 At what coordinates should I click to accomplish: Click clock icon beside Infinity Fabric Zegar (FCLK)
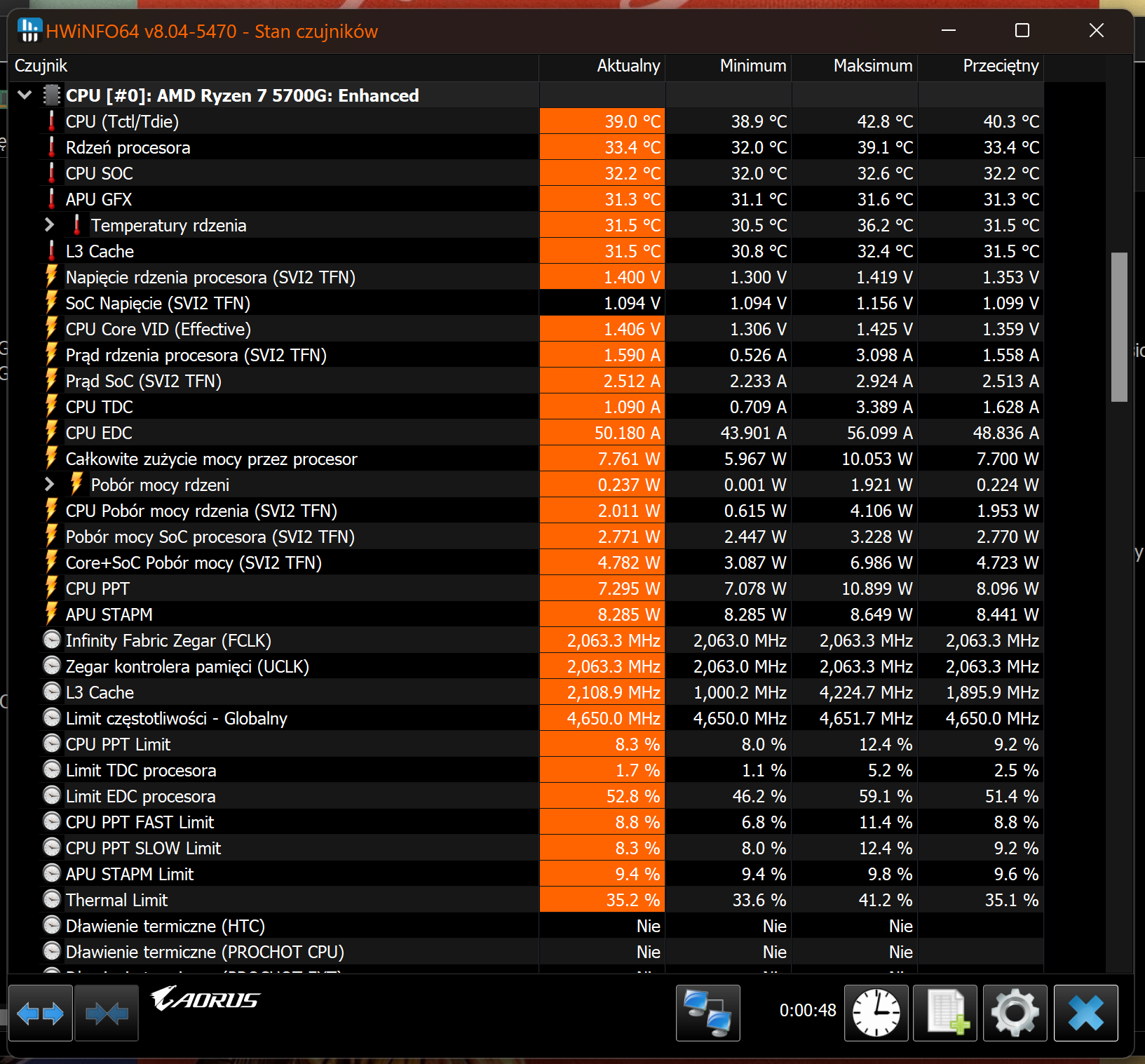(51, 640)
